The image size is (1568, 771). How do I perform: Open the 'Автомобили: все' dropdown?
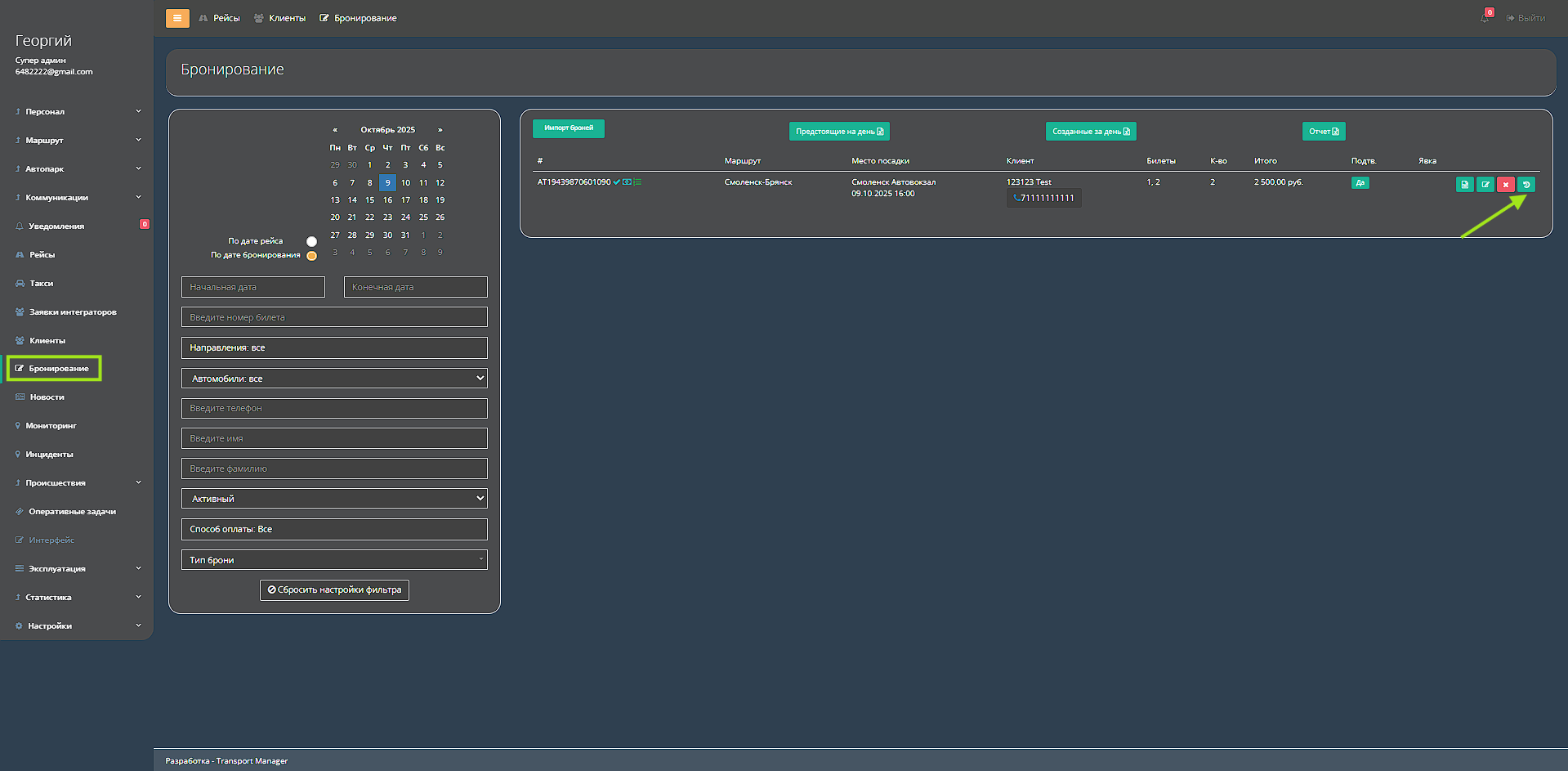(x=334, y=379)
